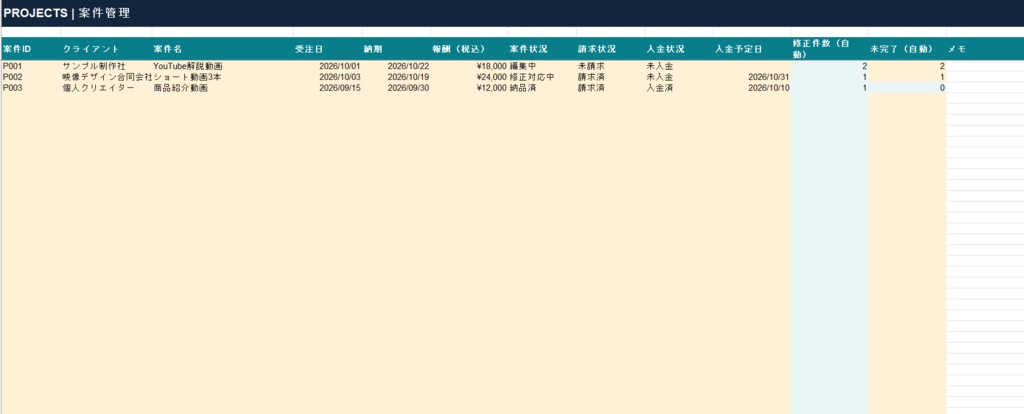The height and width of the screenshot is (414, 1024).
Task: Click the 案件名 column header
Action: click(x=223, y=49)
